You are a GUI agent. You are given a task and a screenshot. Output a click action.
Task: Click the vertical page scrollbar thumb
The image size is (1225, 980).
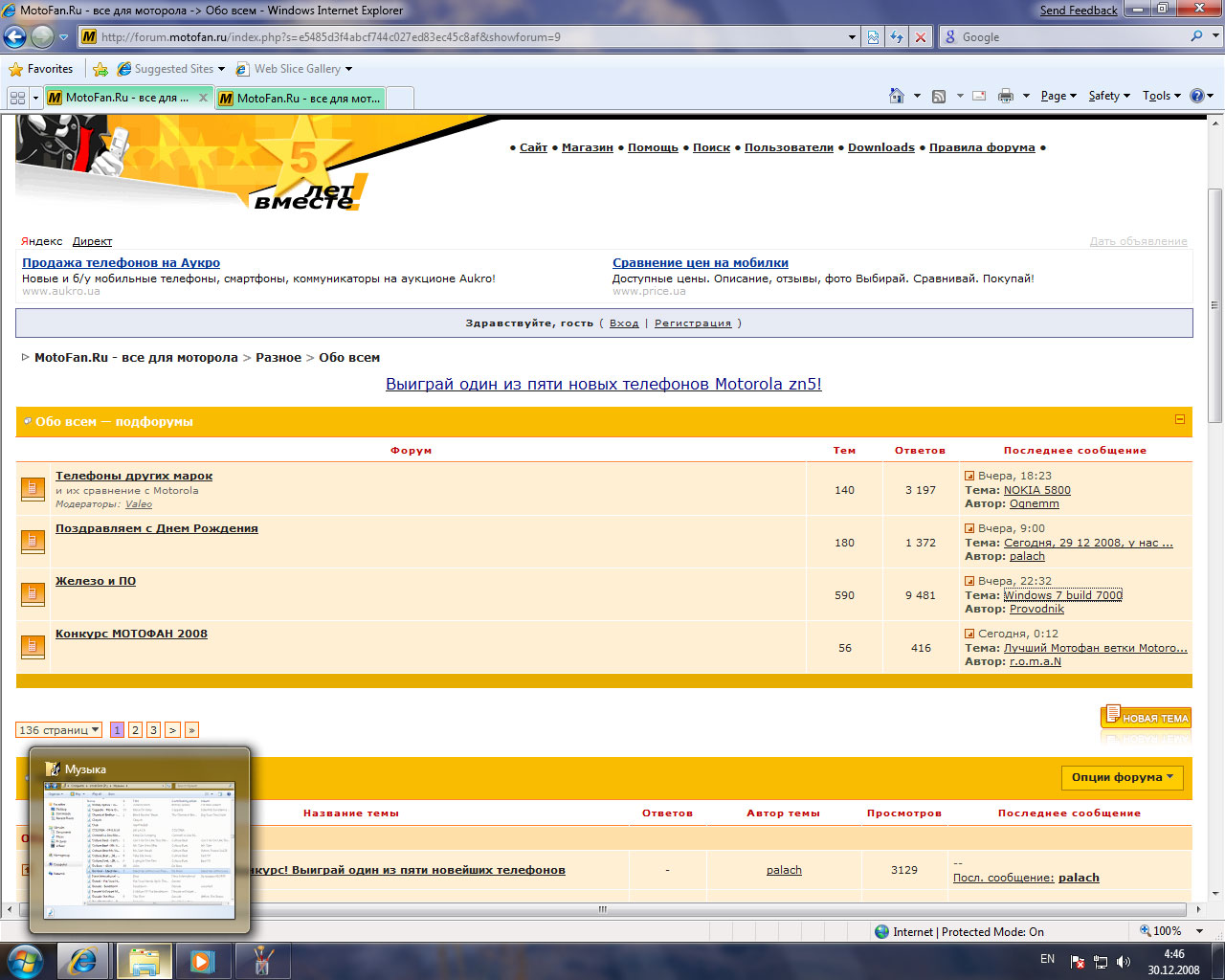[1215, 306]
